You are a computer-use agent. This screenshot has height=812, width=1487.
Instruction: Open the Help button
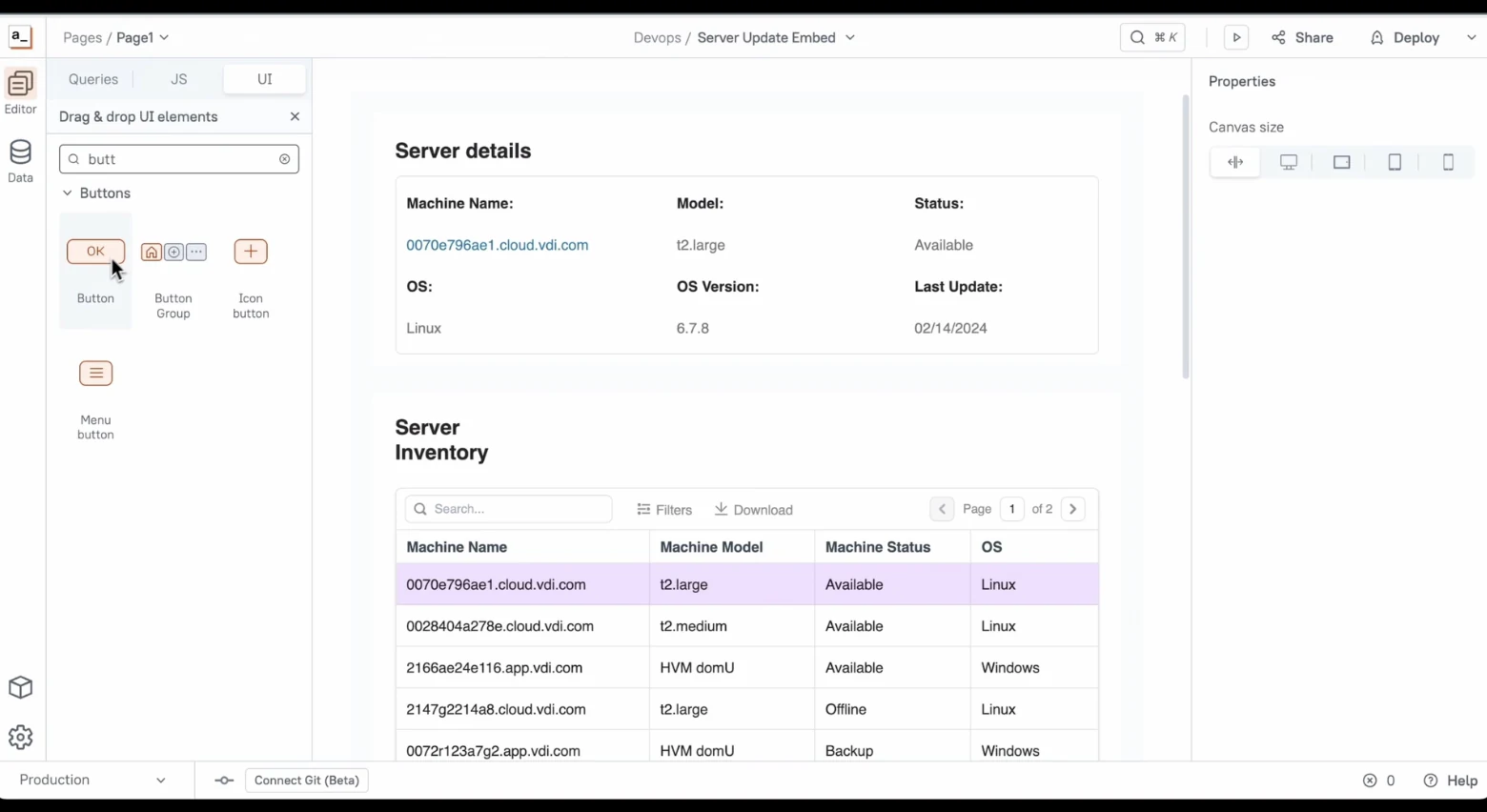[x=1451, y=781]
